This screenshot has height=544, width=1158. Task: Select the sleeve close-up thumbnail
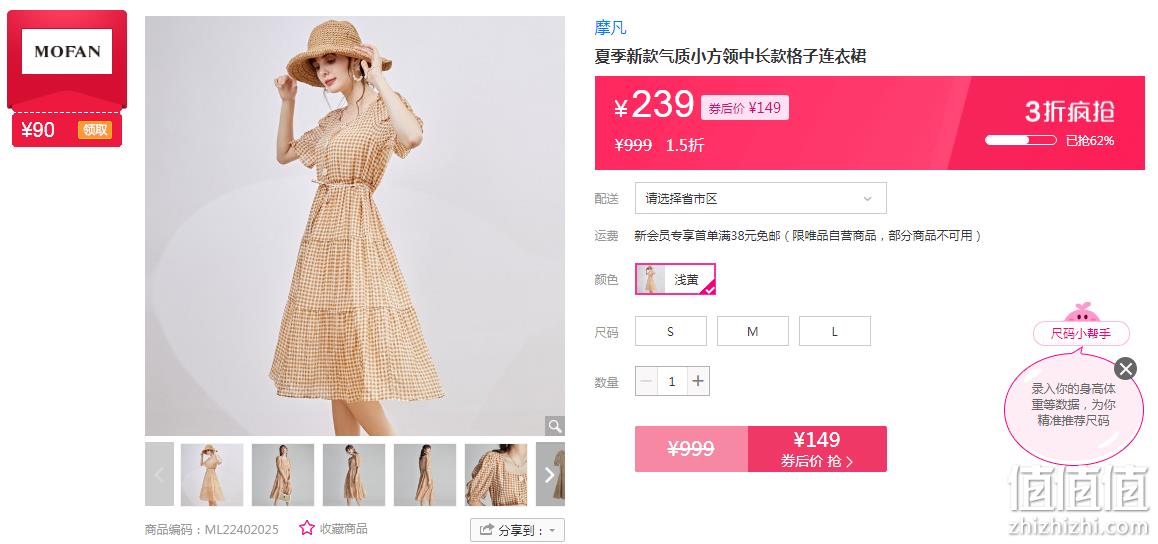(496, 475)
